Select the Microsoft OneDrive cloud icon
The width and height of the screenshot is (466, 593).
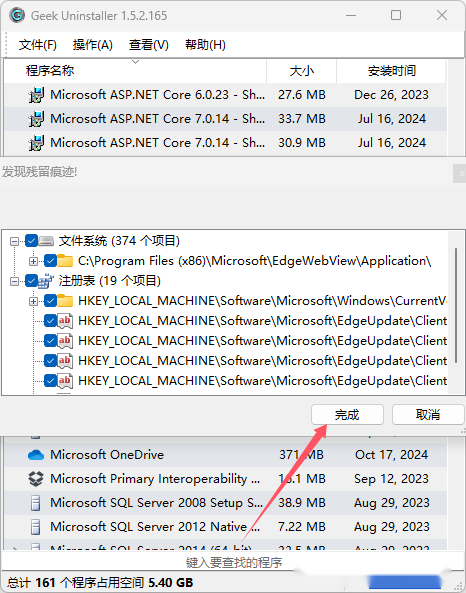[36, 455]
